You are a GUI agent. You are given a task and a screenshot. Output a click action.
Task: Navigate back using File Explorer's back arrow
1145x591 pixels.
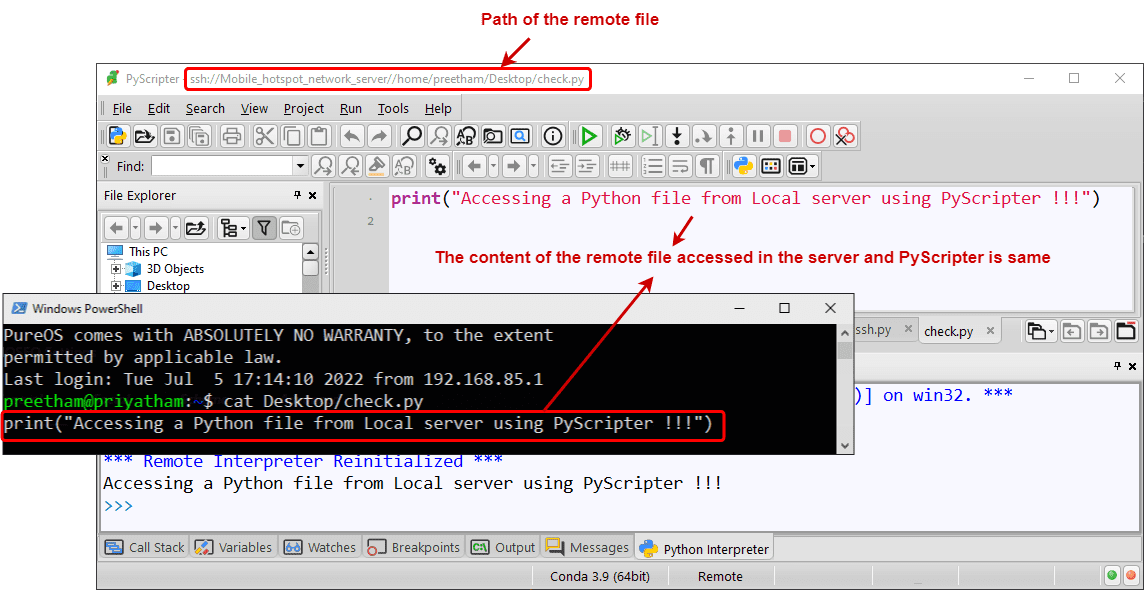point(116,227)
